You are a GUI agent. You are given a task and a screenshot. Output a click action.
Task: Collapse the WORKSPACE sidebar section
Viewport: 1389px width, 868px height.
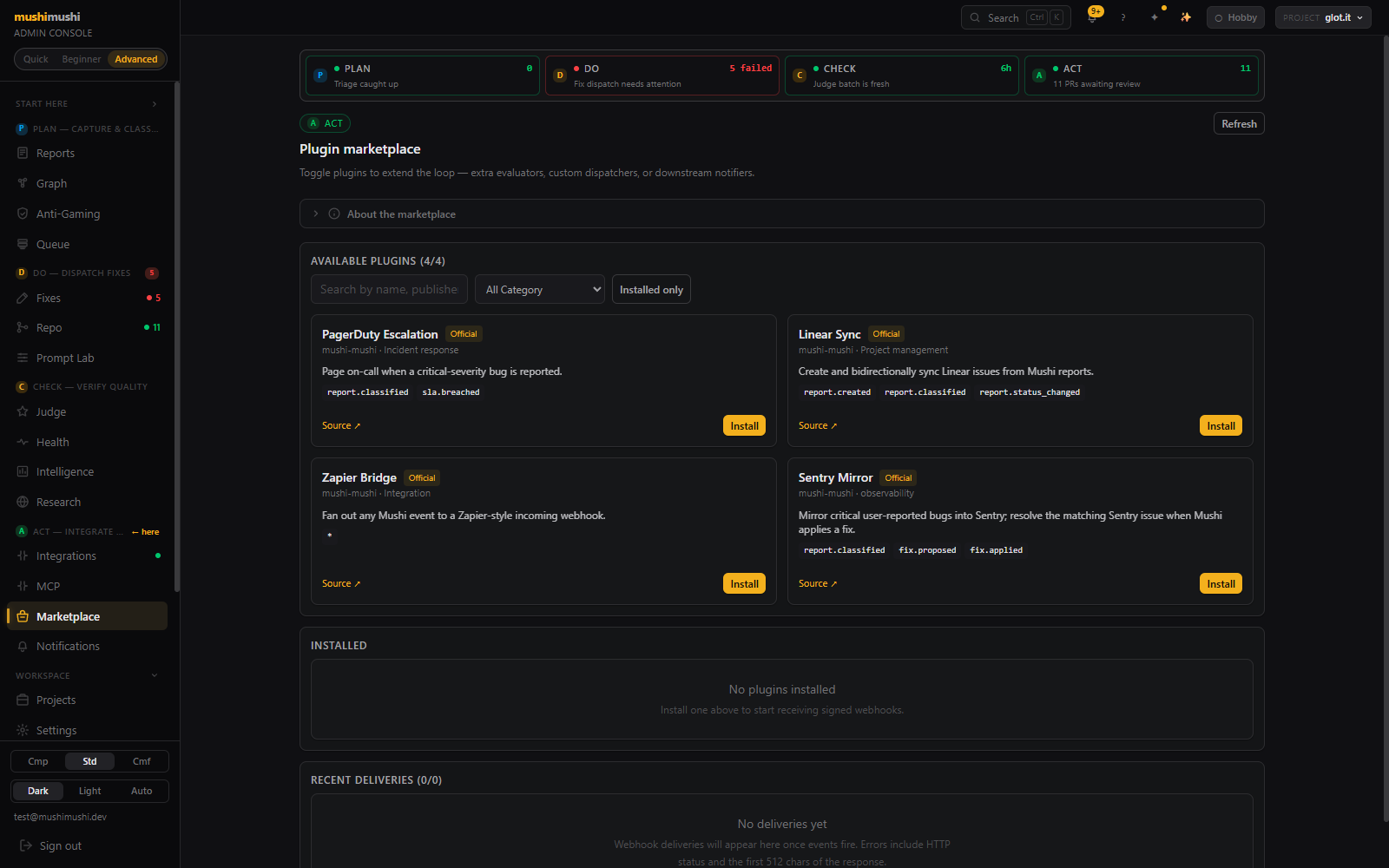87,675
